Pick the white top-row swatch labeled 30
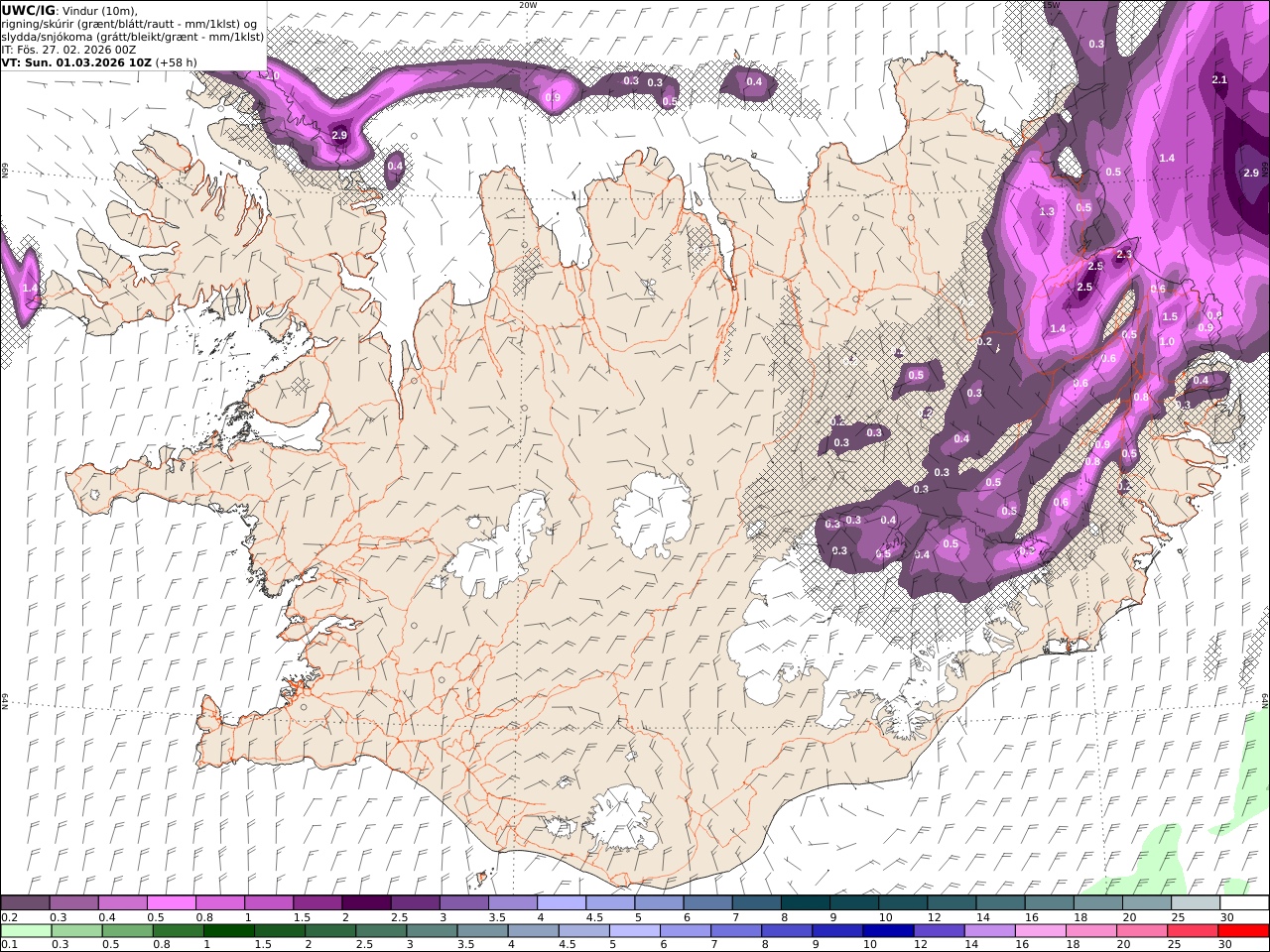The height and width of the screenshot is (952, 1270). click(x=1243, y=903)
